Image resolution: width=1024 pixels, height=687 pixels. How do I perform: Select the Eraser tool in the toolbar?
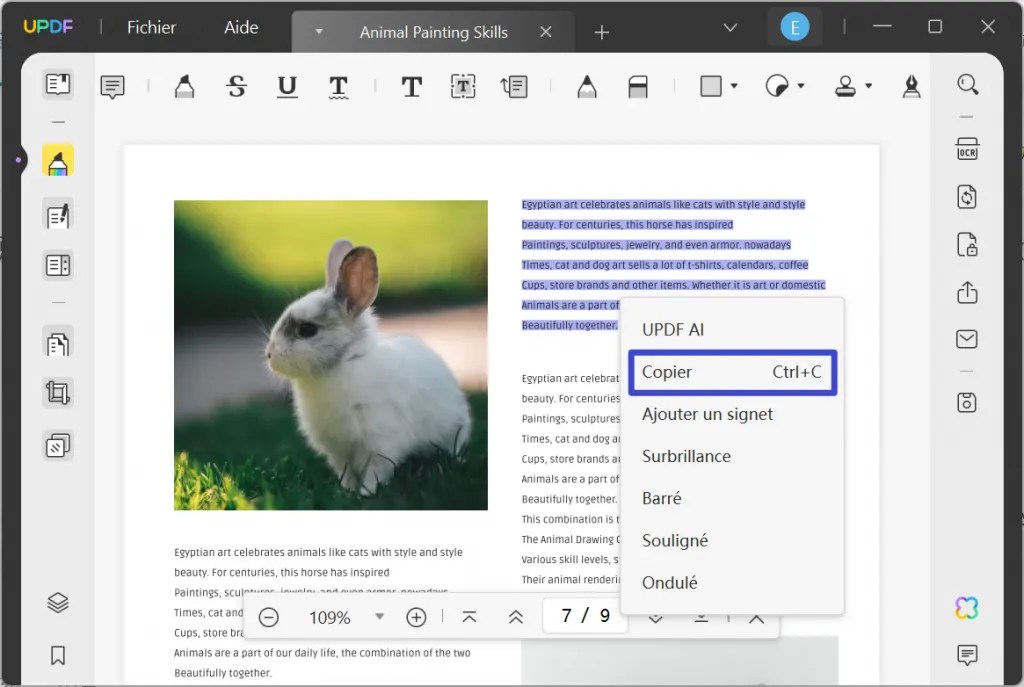638,86
